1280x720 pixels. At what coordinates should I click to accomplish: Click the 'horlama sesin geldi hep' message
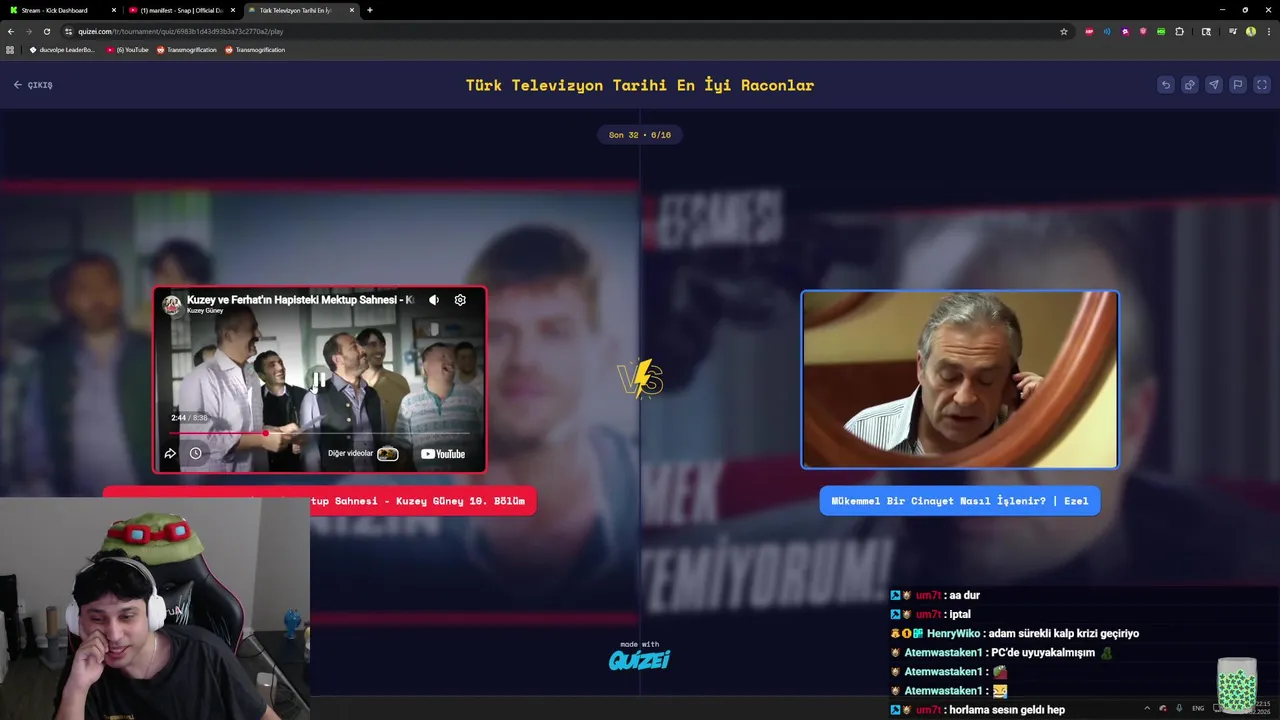pyautogui.click(x=978, y=710)
